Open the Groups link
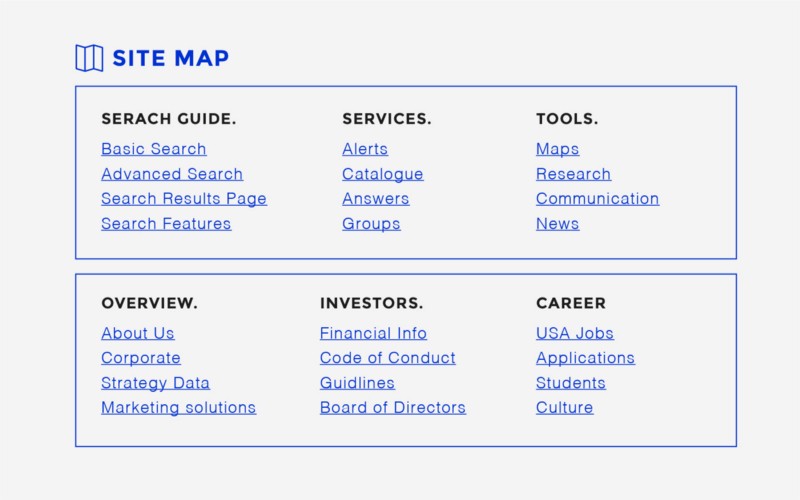The width and height of the screenshot is (800, 500). click(x=371, y=224)
